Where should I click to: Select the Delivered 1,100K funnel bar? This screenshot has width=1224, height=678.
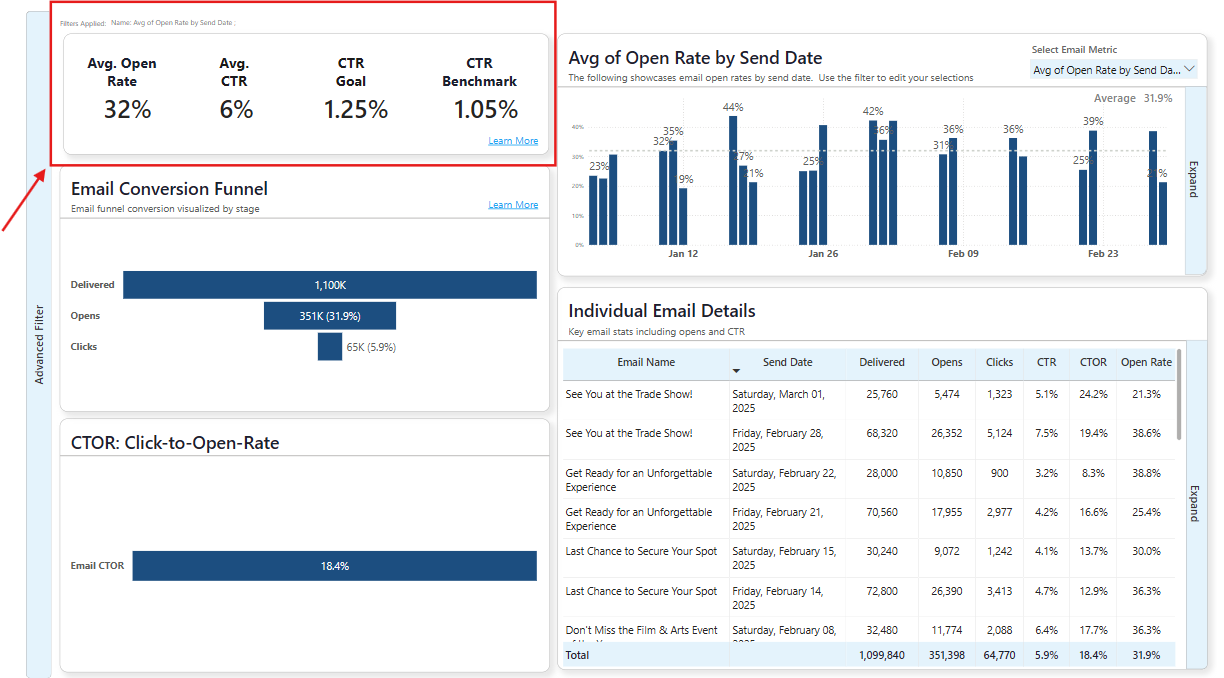(x=330, y=285)
